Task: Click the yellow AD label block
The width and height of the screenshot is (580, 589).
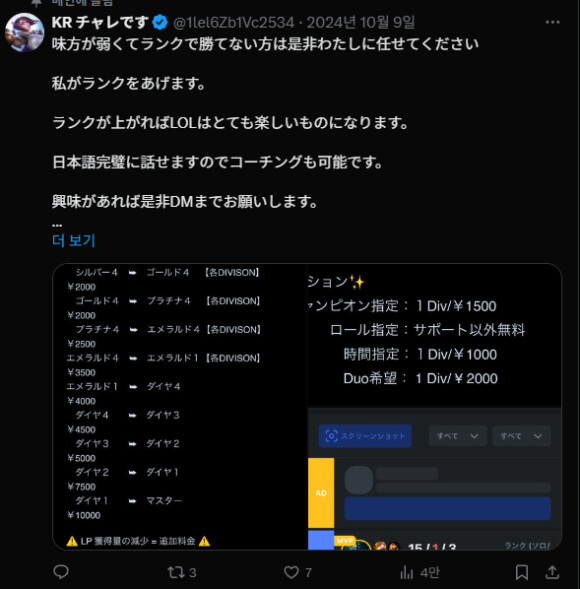Action: point(321,493)
